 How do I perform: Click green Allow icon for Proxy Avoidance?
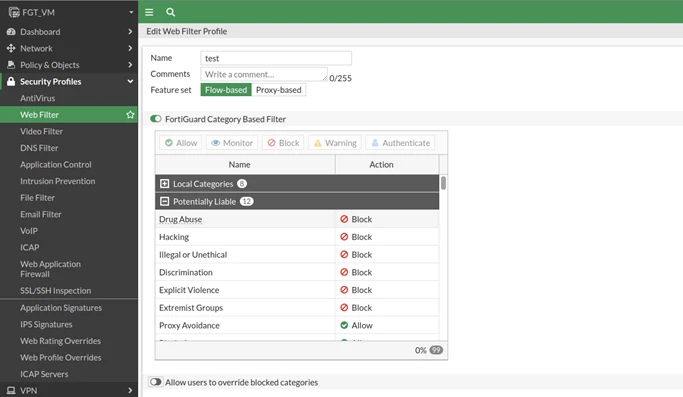(x=344, y=325)
